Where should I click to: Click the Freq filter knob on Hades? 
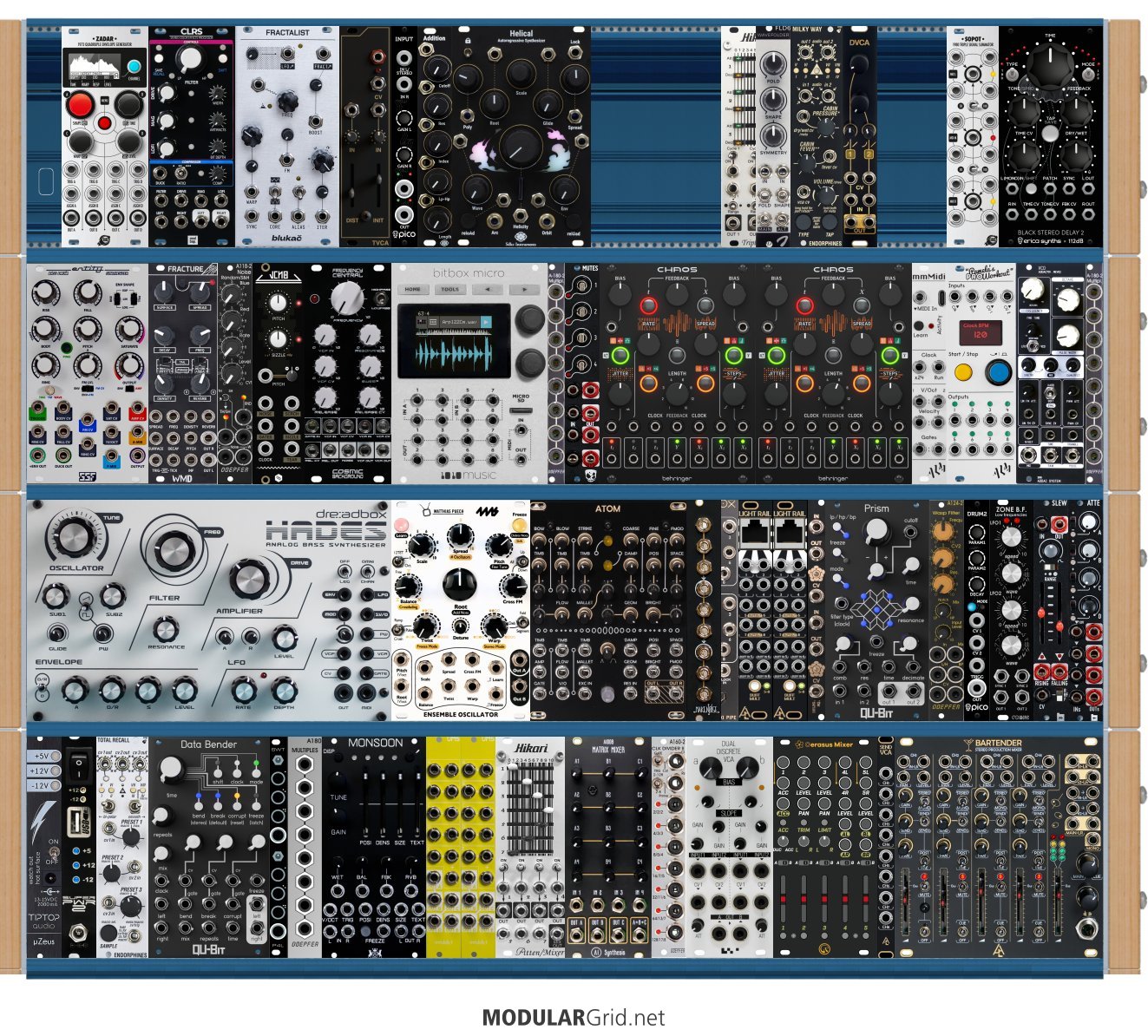coord(175,550)
